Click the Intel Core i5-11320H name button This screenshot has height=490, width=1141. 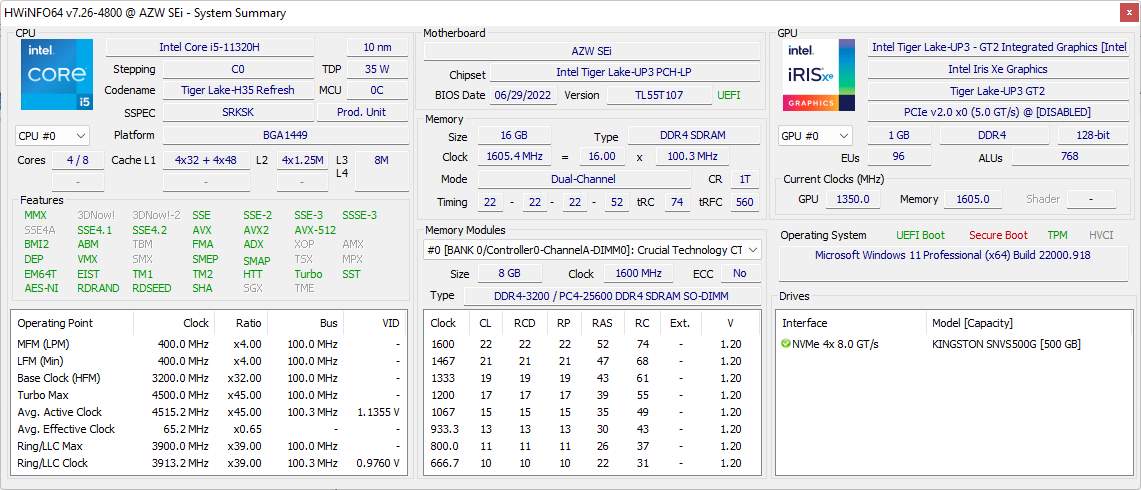pyautogui.click(x=210, y=48)
